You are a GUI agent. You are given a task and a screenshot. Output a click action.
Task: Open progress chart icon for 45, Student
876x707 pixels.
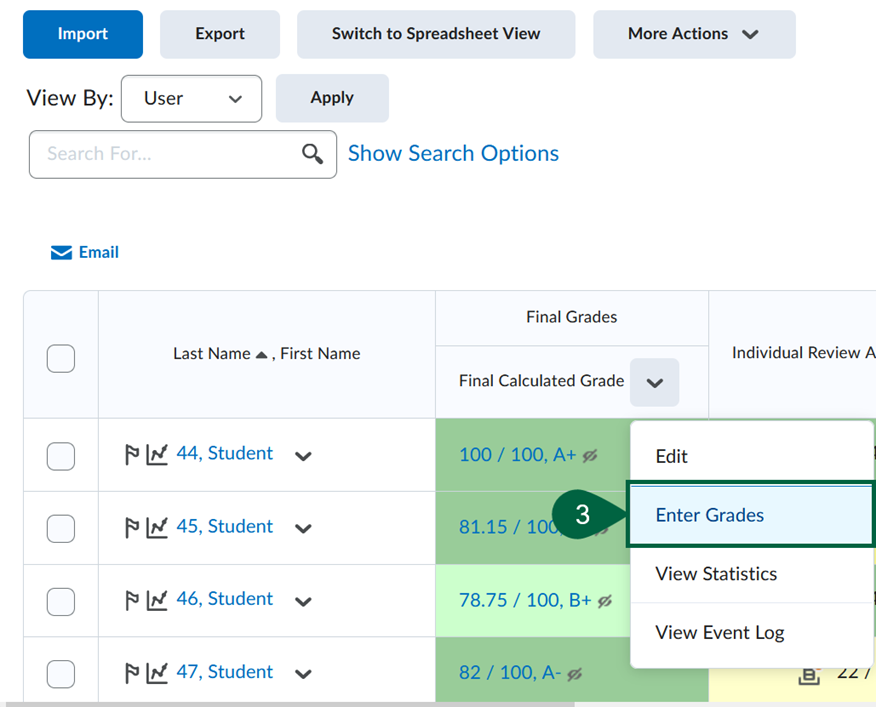pos(157,527)
